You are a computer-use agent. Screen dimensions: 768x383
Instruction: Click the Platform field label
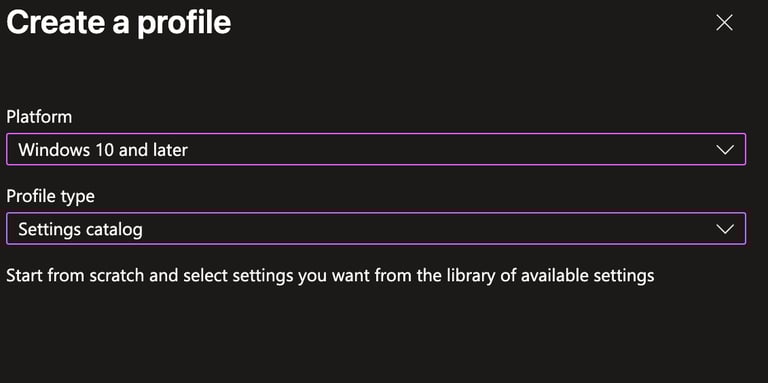pos(39,117)
